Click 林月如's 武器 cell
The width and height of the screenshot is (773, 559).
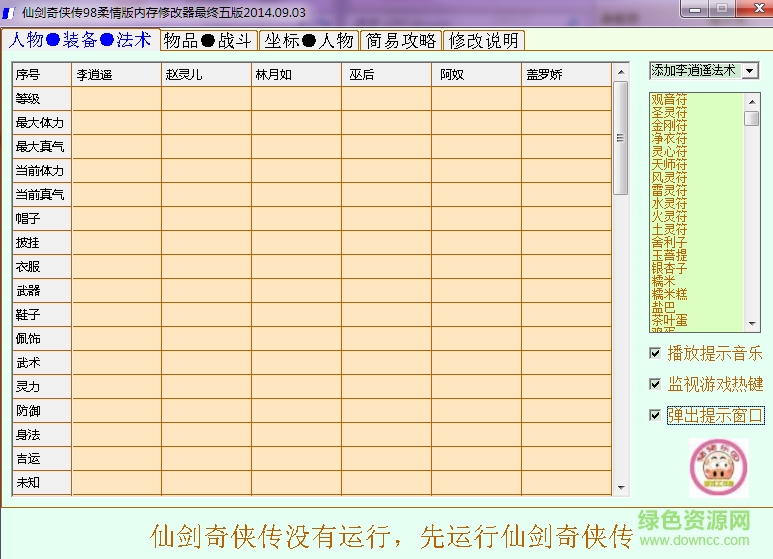click(296, 291)
